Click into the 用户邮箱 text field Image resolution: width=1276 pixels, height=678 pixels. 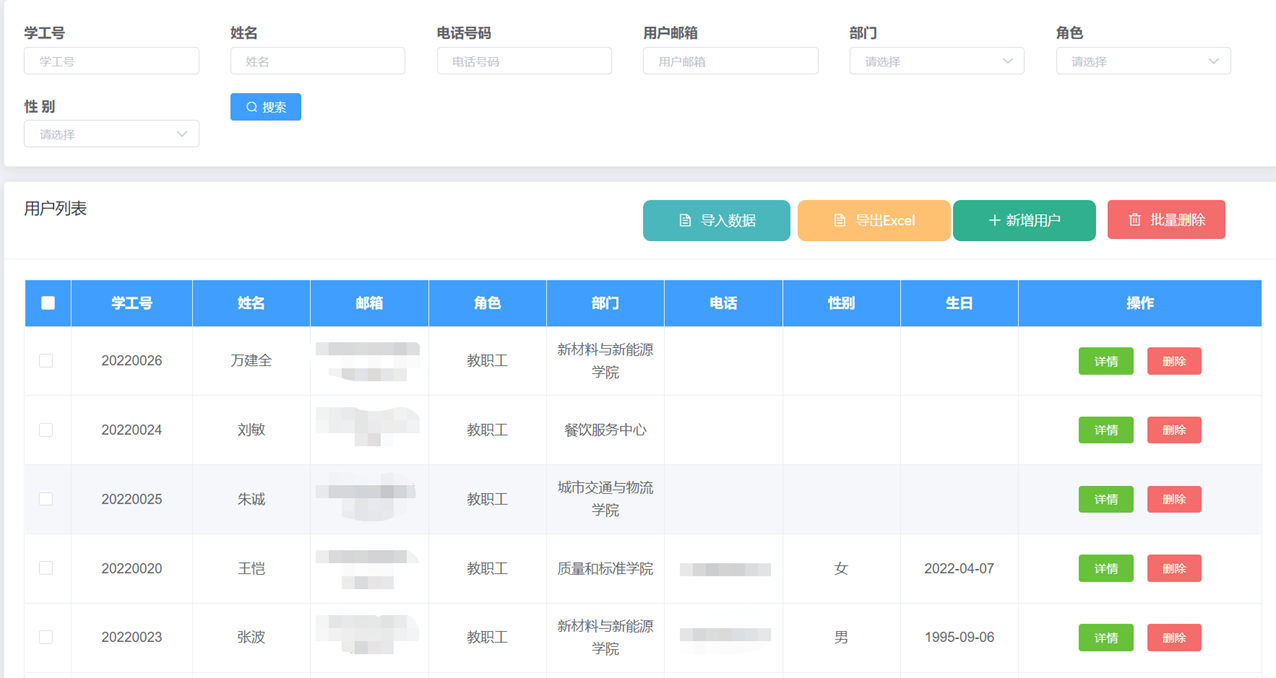(730, 61)
